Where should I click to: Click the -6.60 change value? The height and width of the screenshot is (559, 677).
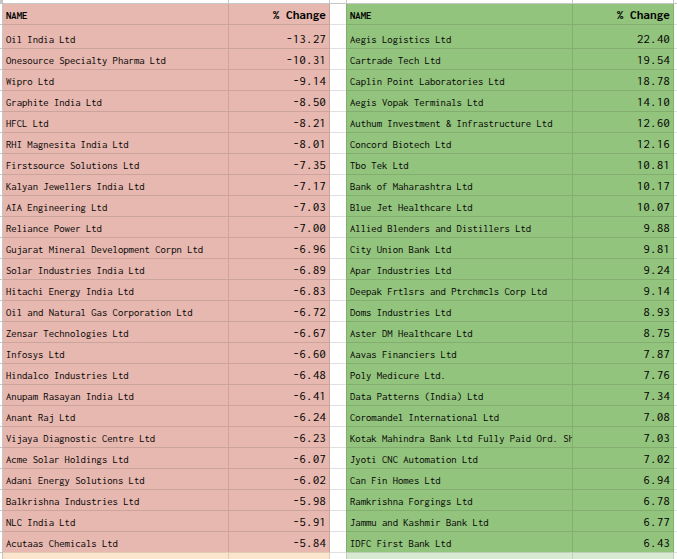tap(279, 355)
